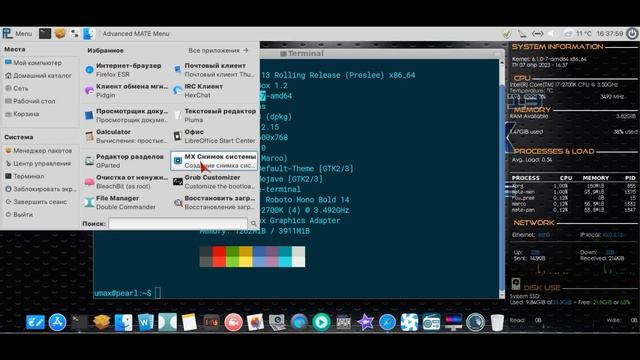Click the Advanced MATE Menu taskbar entry
Image resolution: width=640 pixels, height=360 pixels.
[136, 33]
